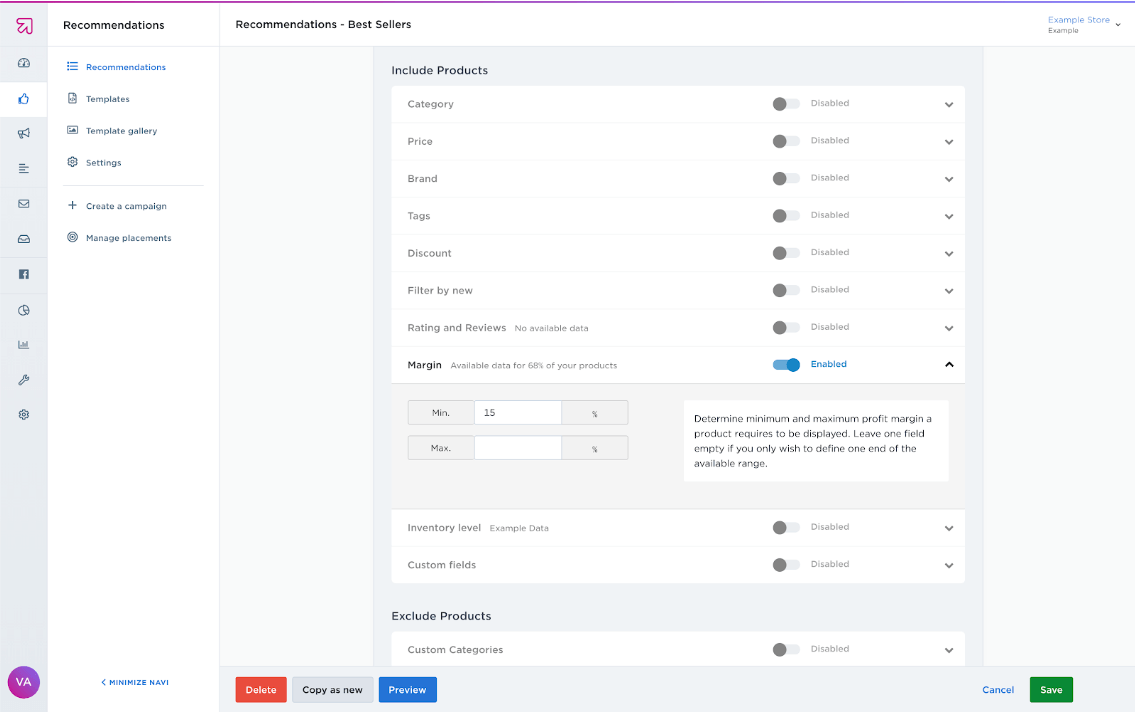Click the VA user avatar

(24, 682)
